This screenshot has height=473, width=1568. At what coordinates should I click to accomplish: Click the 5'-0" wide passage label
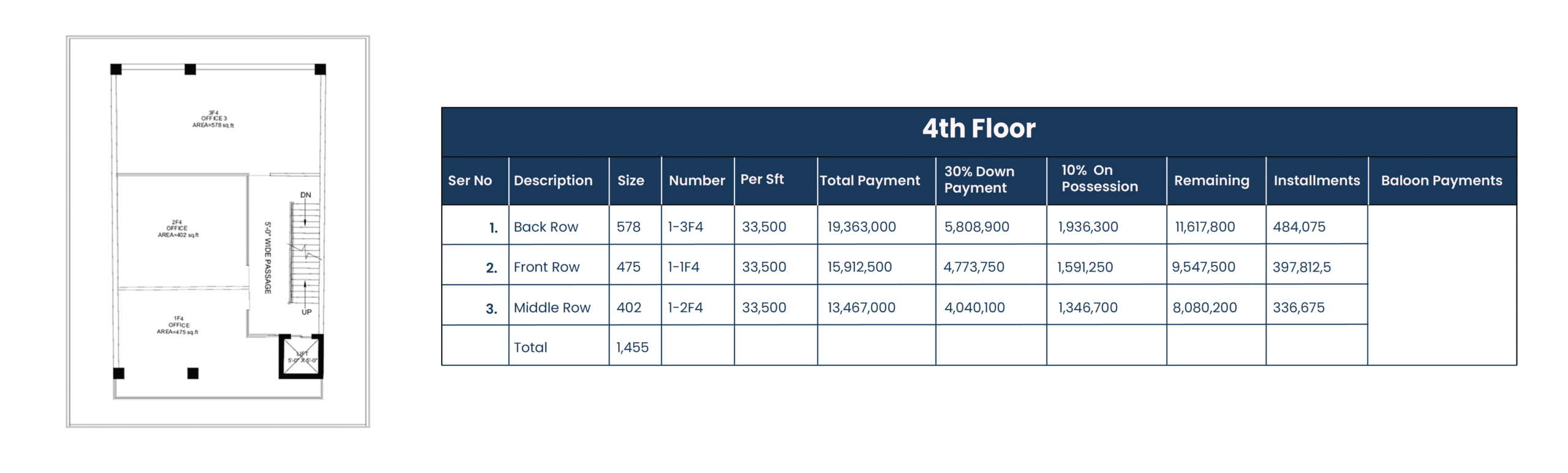pyautogui.click(x=268, y=258)
